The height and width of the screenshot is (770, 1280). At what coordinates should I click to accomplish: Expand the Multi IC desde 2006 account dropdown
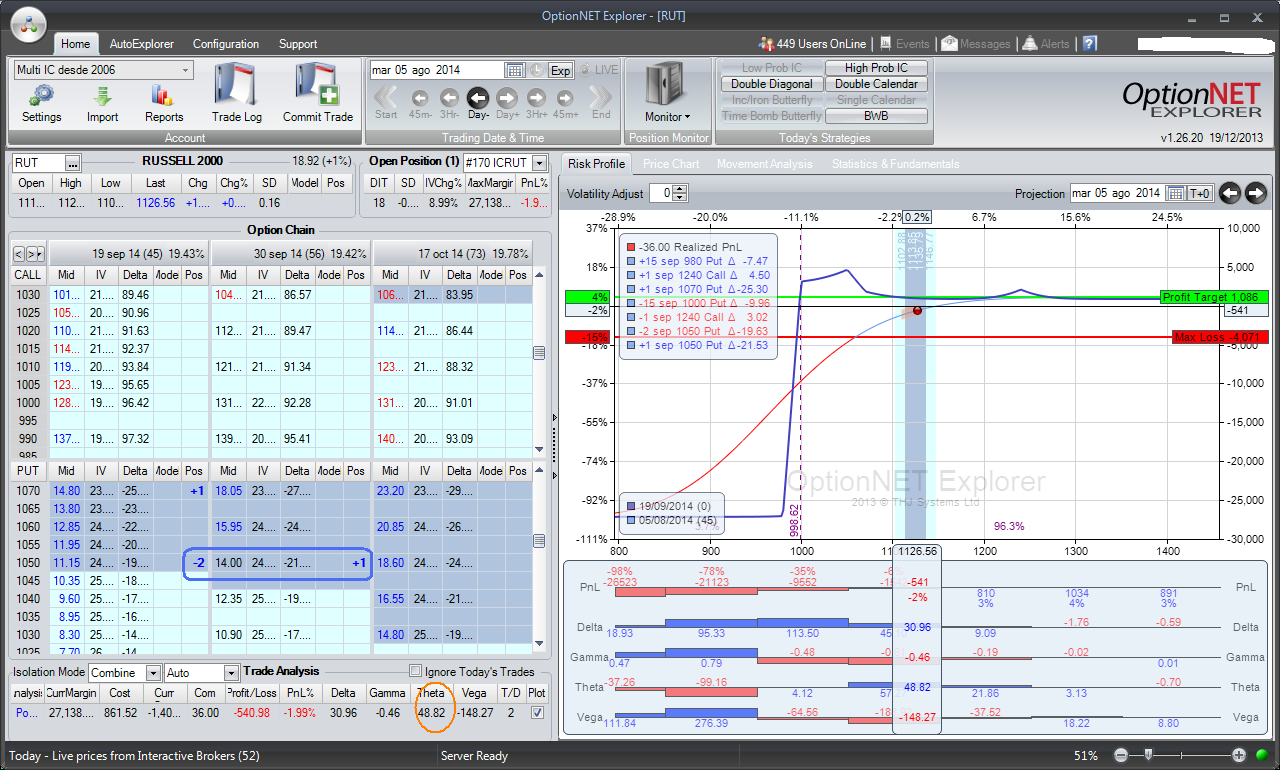(x=186, y=70)
